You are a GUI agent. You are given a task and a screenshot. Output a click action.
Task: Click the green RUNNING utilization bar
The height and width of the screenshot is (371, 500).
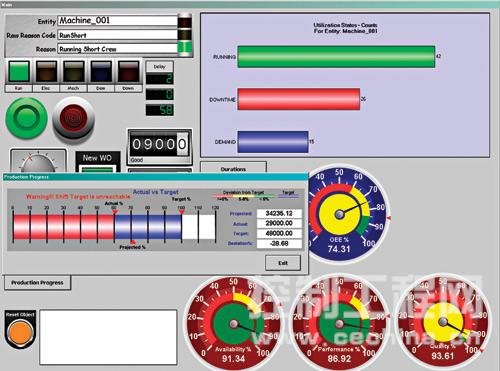click(x=336, y=57)
